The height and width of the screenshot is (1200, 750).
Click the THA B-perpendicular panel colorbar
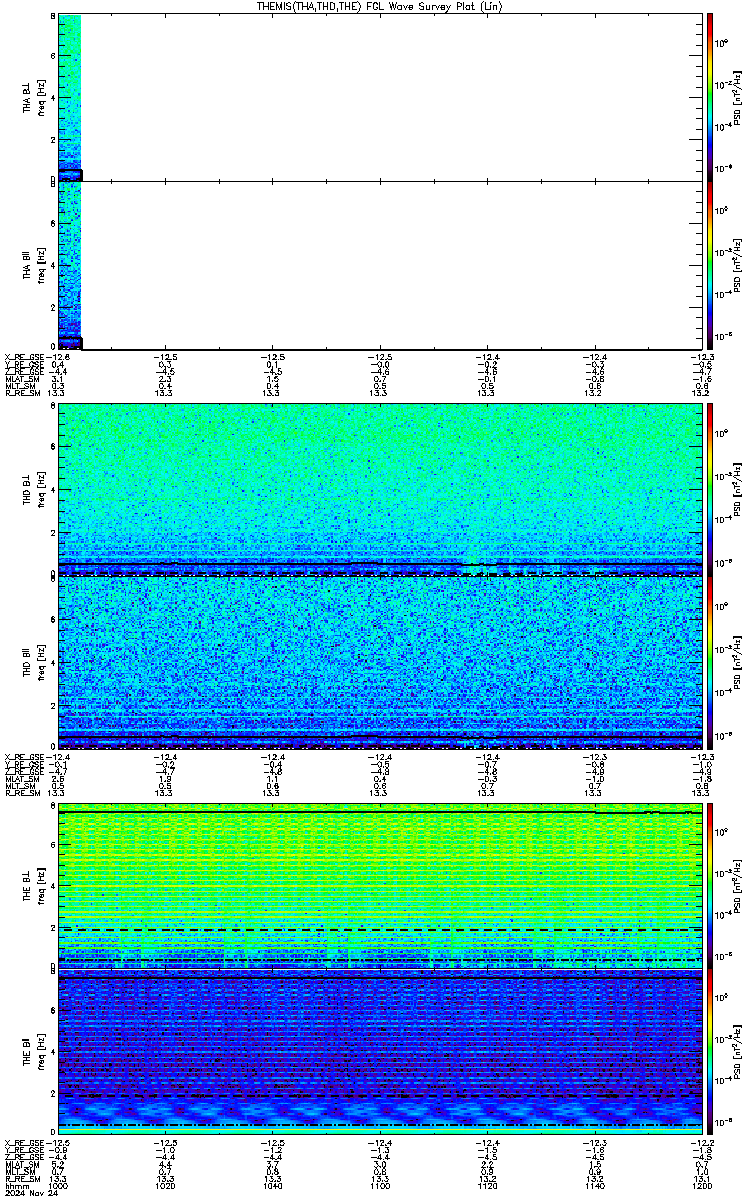[710, 95]
